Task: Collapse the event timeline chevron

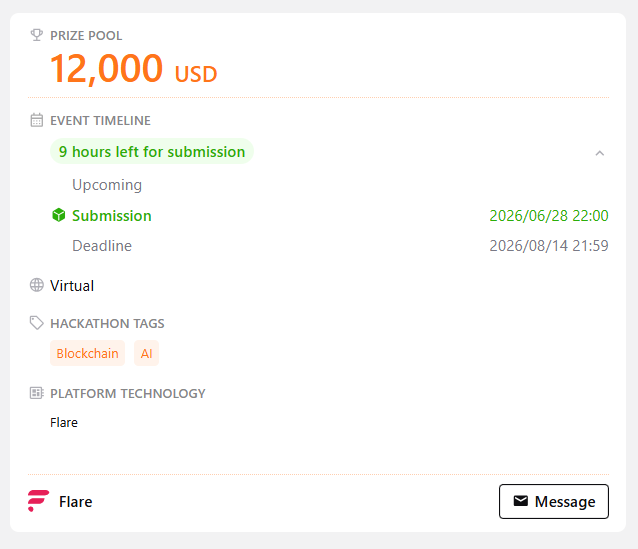Action: [x=599, y=153]
